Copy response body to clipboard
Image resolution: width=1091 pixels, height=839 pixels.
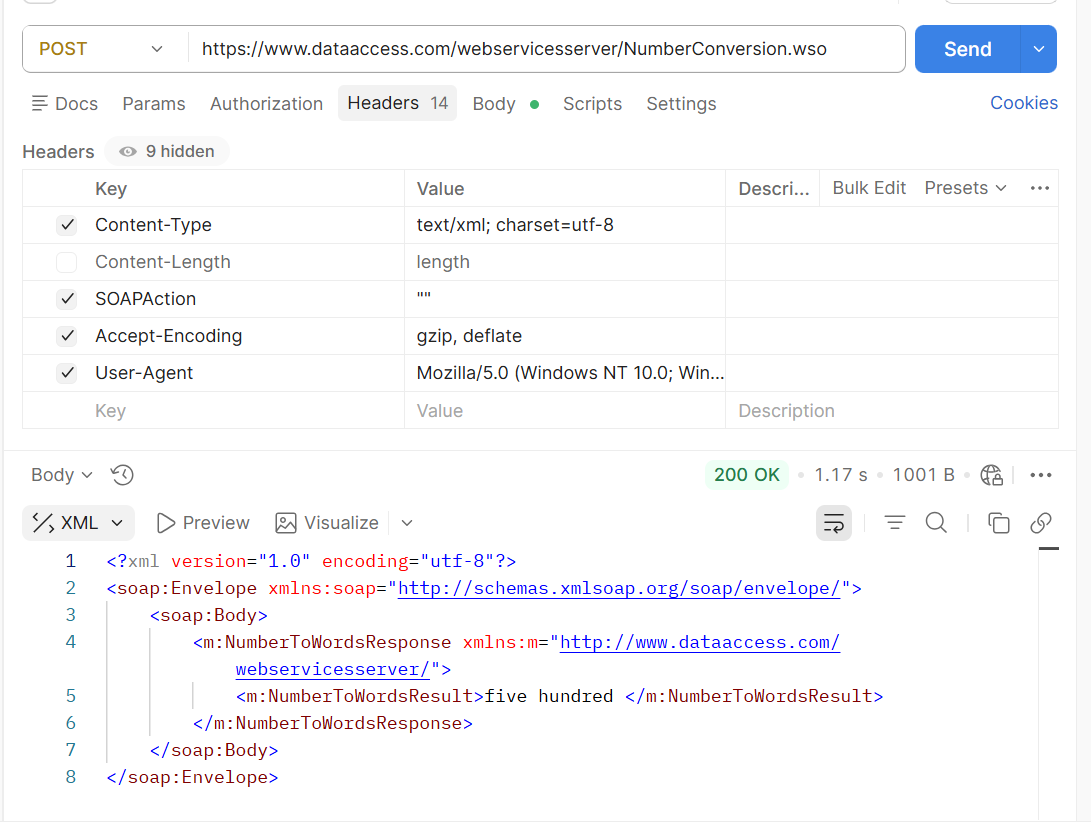998,522
